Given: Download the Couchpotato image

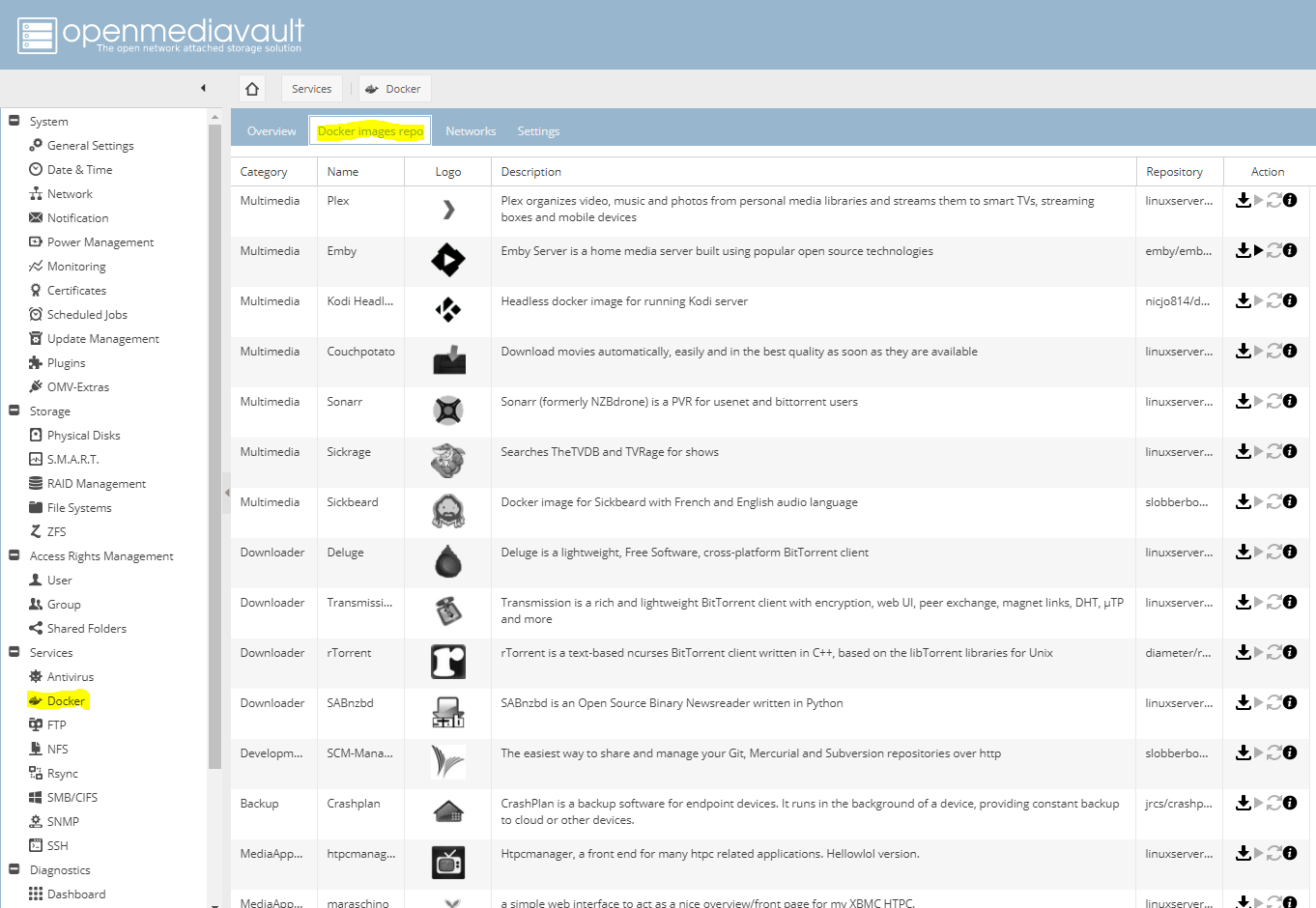Looking at the screenshot, I should [1244, 351].
